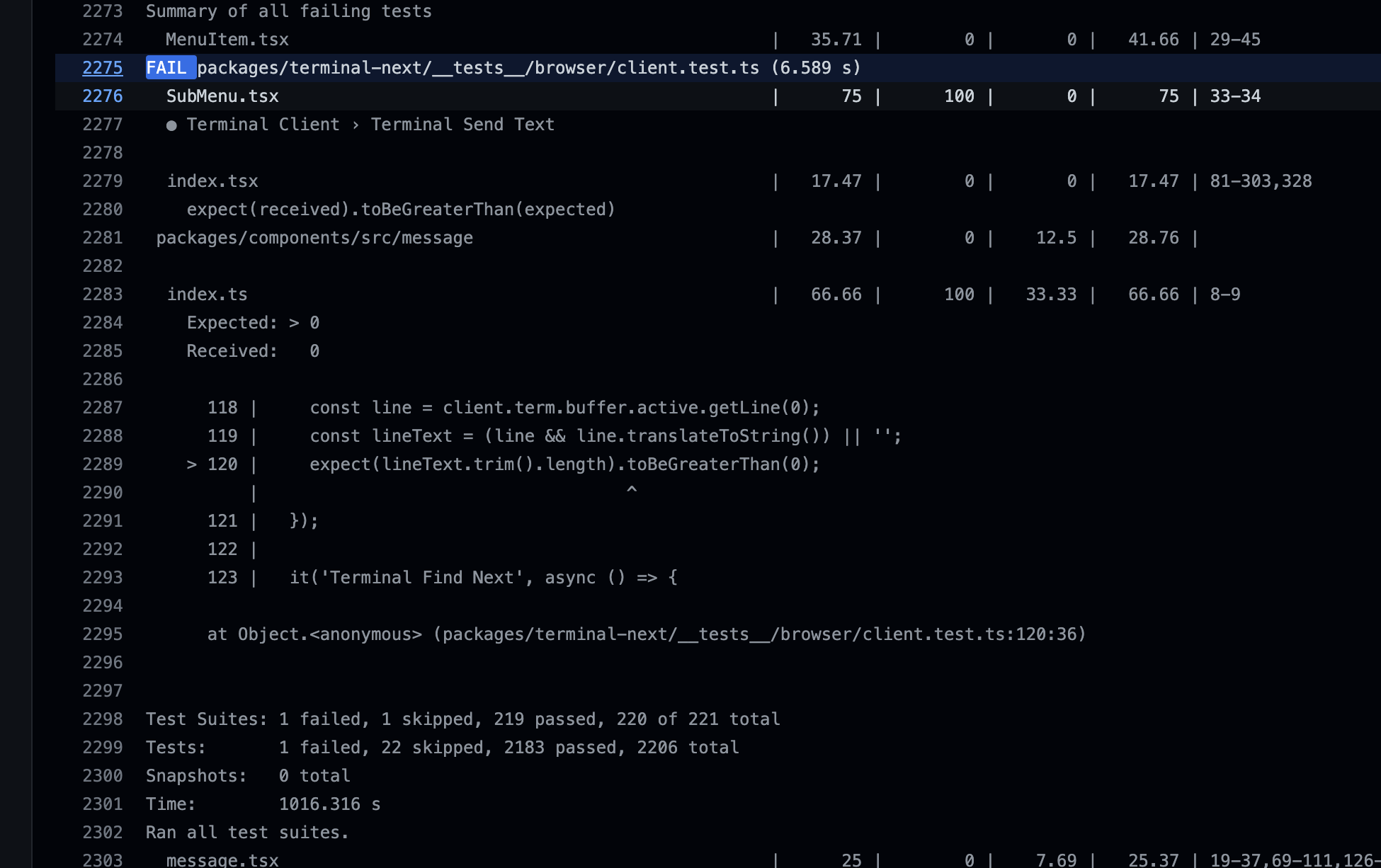The height and width of the screenshot is (868, 1381).
Task: Click the highlighted FAIL label
Action: [167, 68]
